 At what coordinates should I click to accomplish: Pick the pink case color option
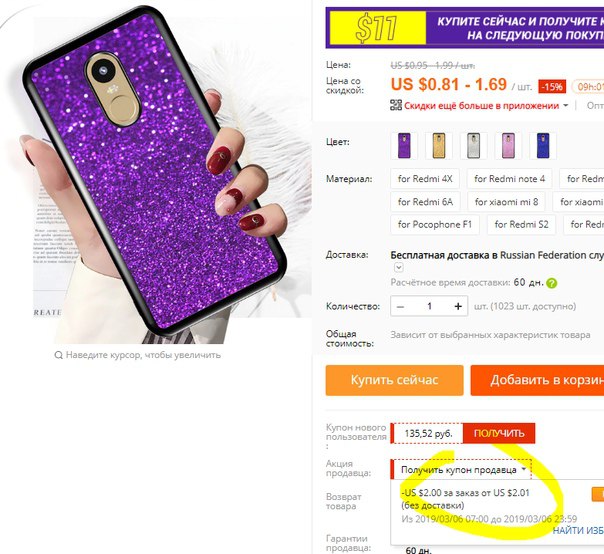[508, 146]
